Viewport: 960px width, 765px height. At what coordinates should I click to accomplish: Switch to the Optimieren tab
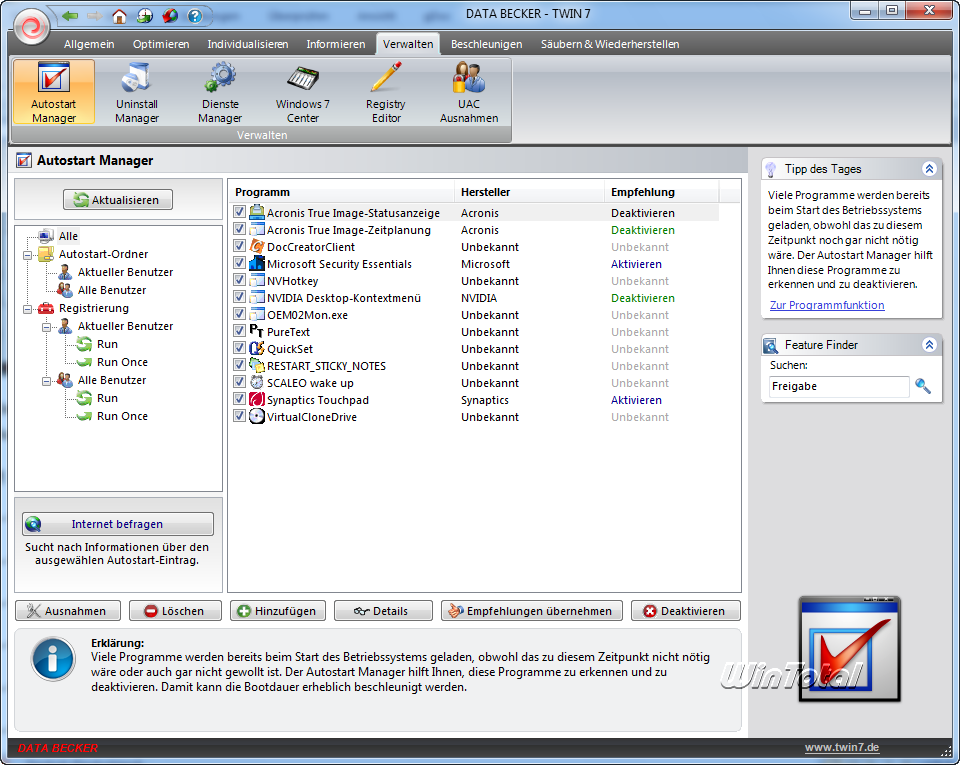coord(160,44)
